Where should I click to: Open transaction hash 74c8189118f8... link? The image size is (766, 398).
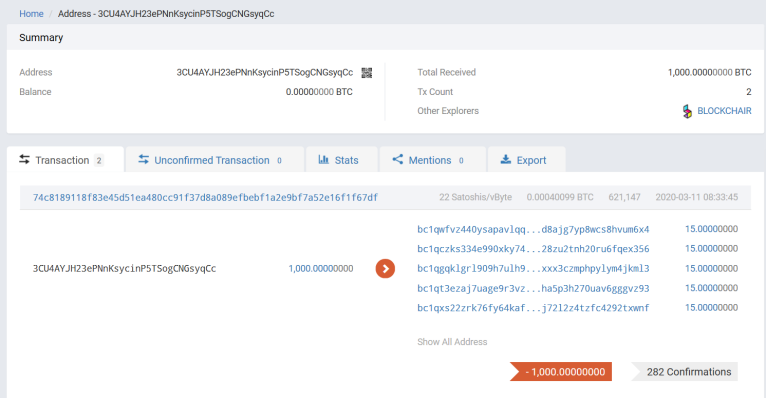205,197
